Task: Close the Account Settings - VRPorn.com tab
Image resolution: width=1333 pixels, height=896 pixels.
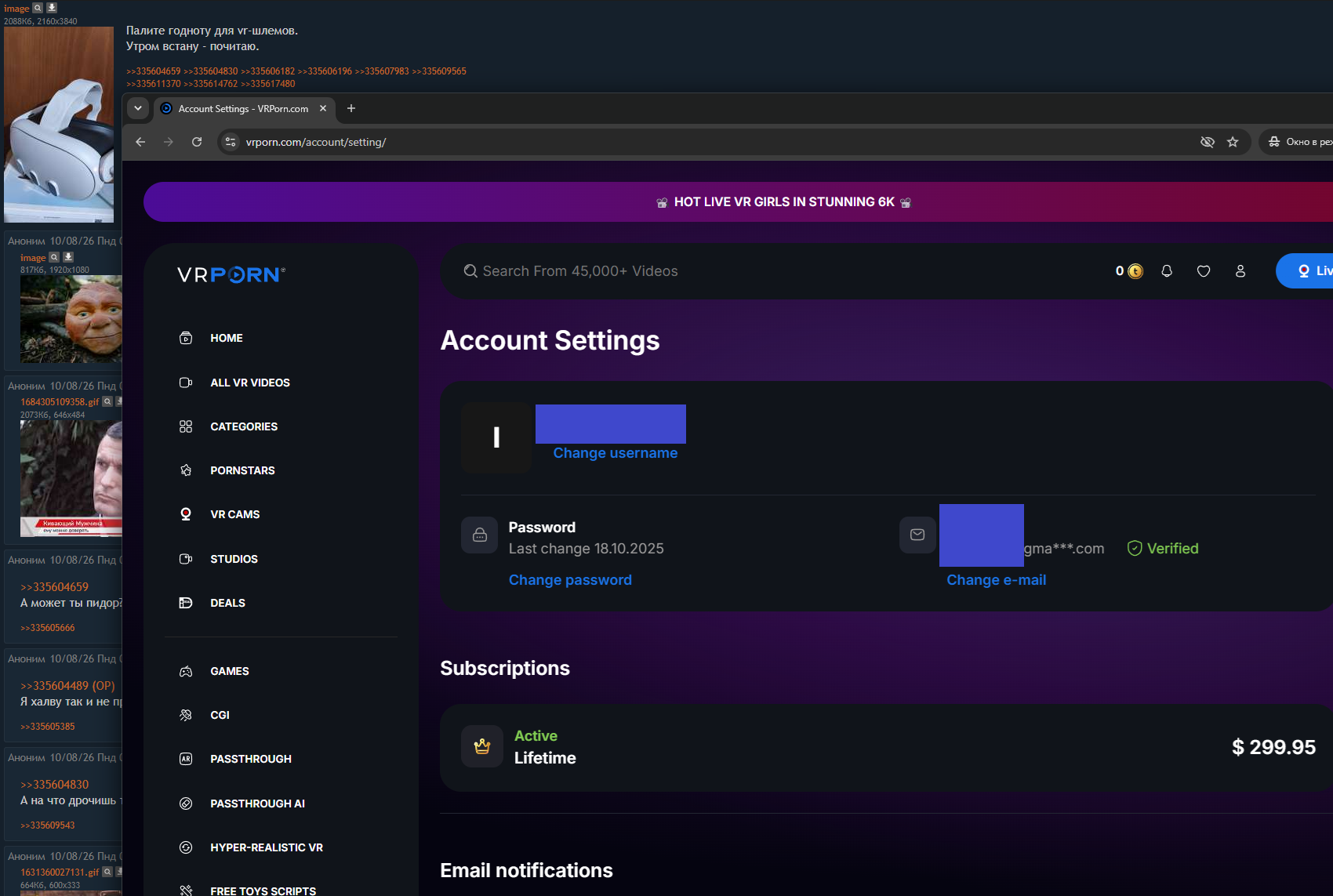Action: tap(323, 108)
